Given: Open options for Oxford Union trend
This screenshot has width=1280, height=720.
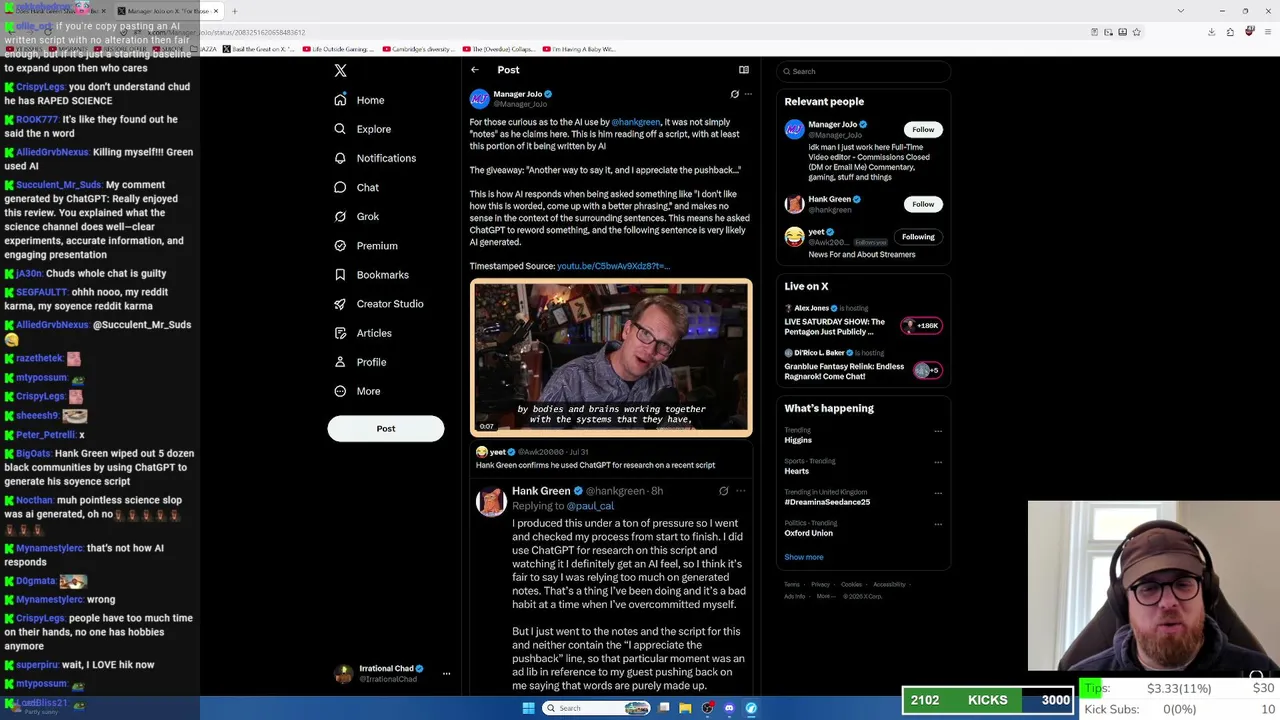Looking at the screenshot, I should click(x=938, y=524).
